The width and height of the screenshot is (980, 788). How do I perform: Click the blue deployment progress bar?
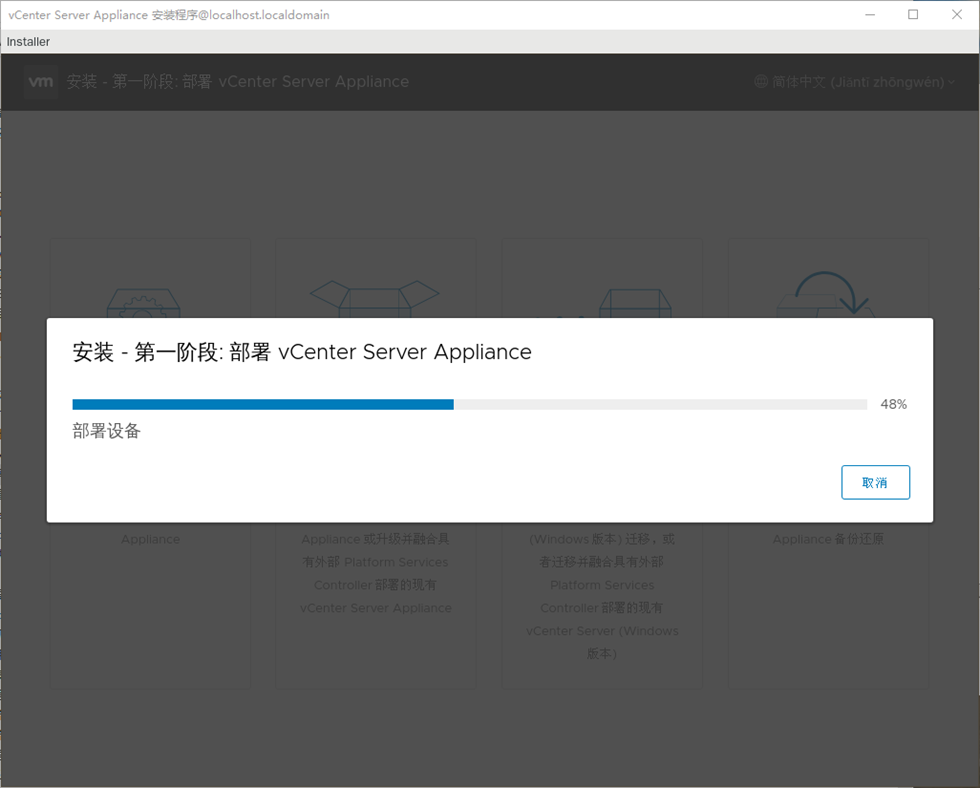[263, 404]
